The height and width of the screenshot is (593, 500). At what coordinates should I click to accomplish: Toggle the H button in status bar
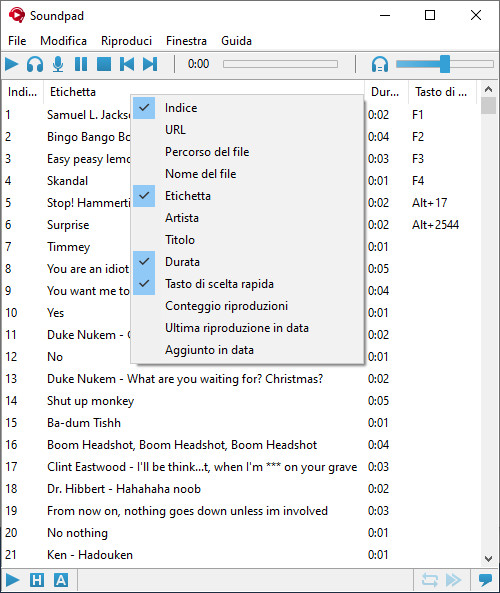click(x=37, y=580)
